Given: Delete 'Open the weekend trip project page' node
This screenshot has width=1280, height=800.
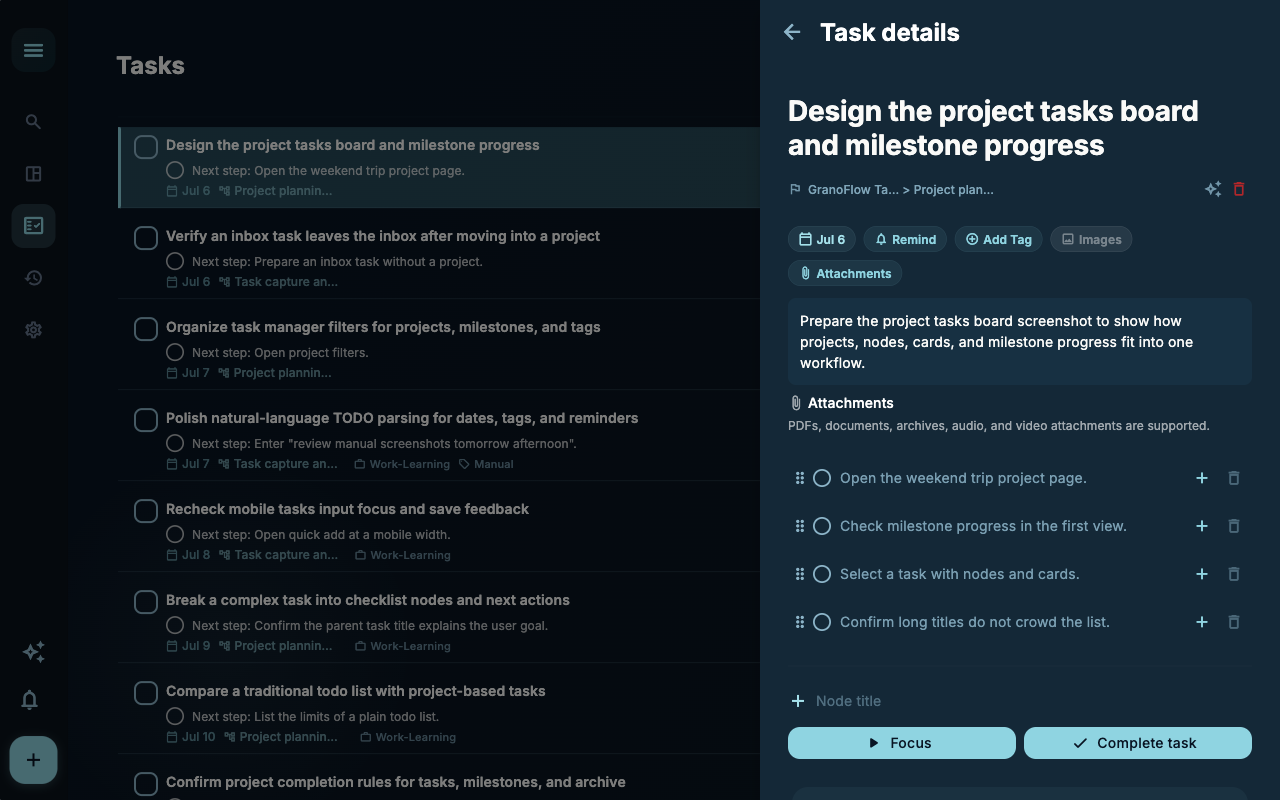Looking at the screenshot, I should click(x=1234, y=478).
